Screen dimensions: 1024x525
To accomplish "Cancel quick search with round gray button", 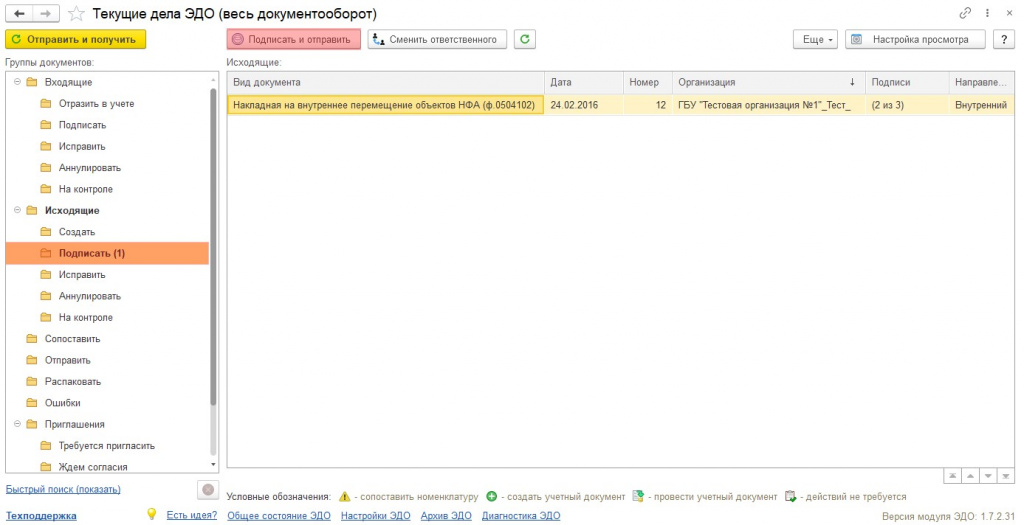I will [208, 490].
